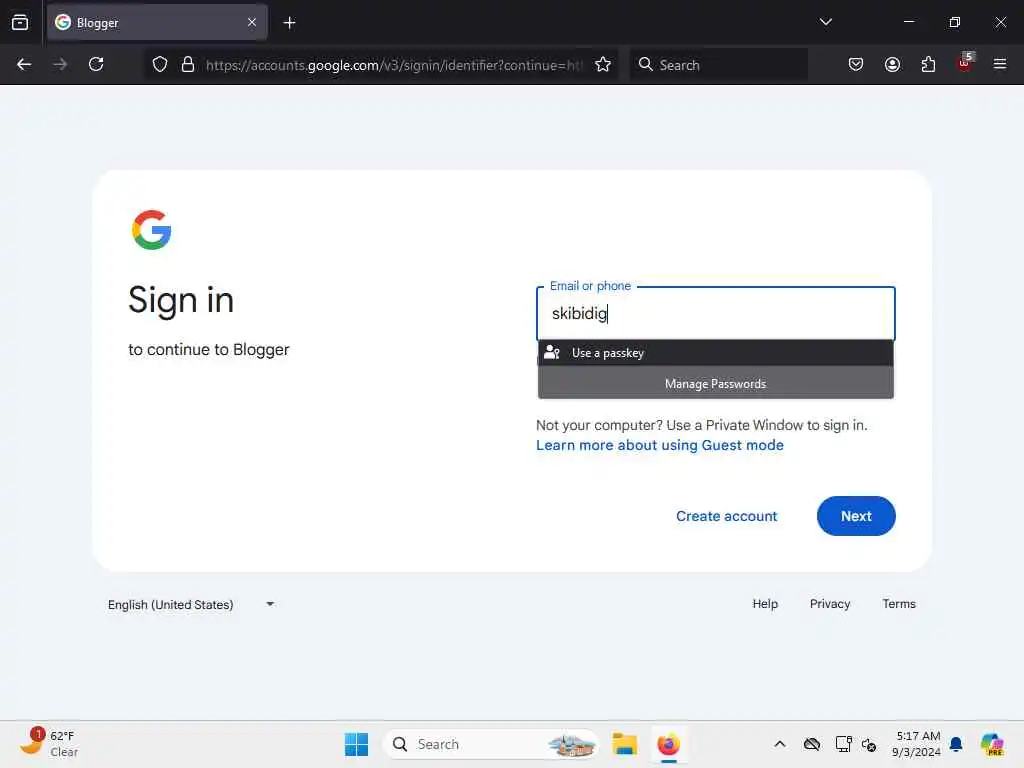Click the address bar URL
Image resolution: width=1024 pixels, height=768 pixels.
(394, 65)
